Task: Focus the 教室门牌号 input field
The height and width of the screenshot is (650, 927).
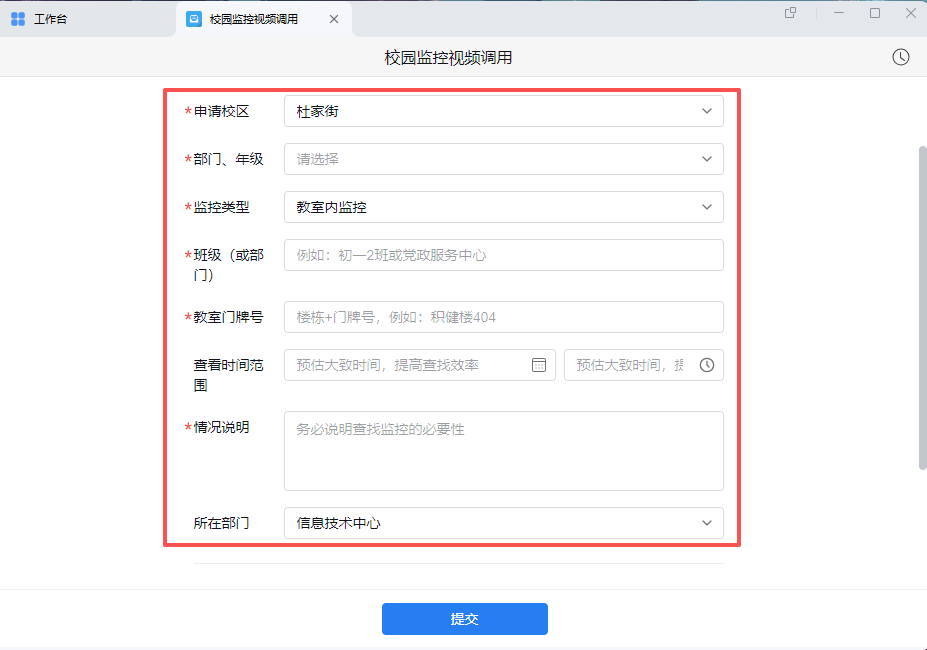Action: 503,317
